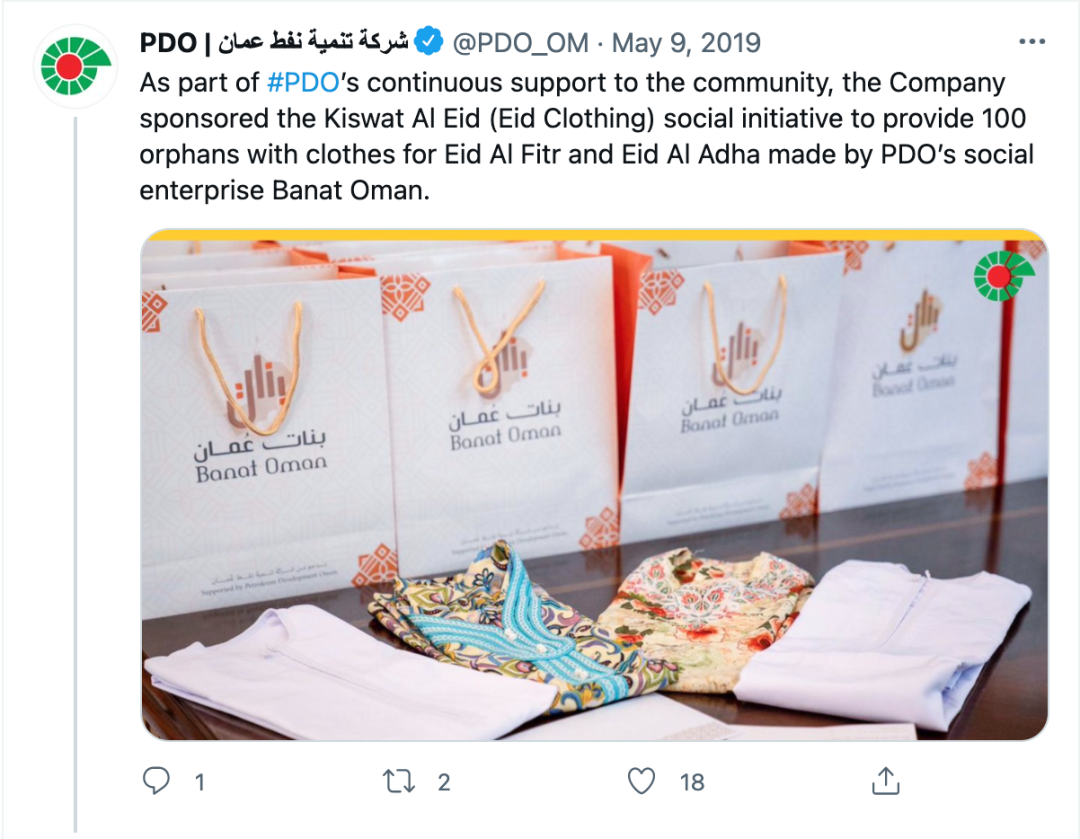The height and width of the screenshot is (839, 1080).
Task: Click the tweet body text
Action: (587, 136)
